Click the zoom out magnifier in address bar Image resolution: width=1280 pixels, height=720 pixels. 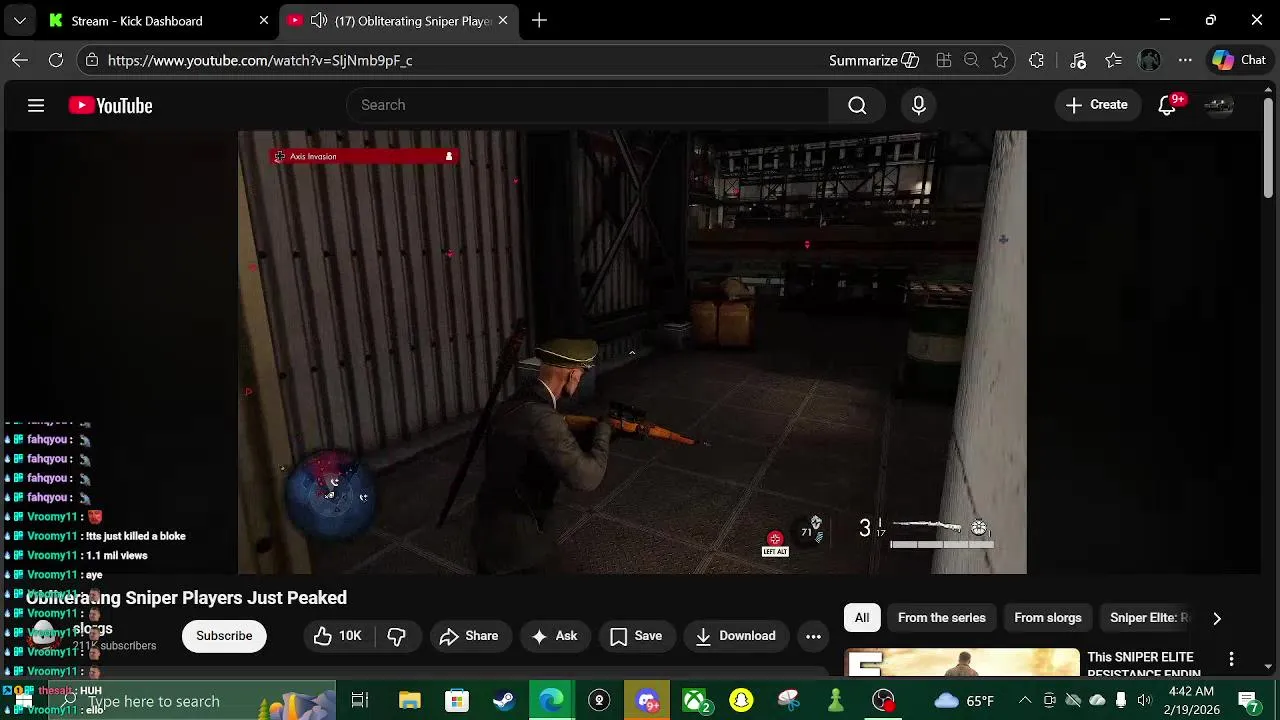point(971,60)
